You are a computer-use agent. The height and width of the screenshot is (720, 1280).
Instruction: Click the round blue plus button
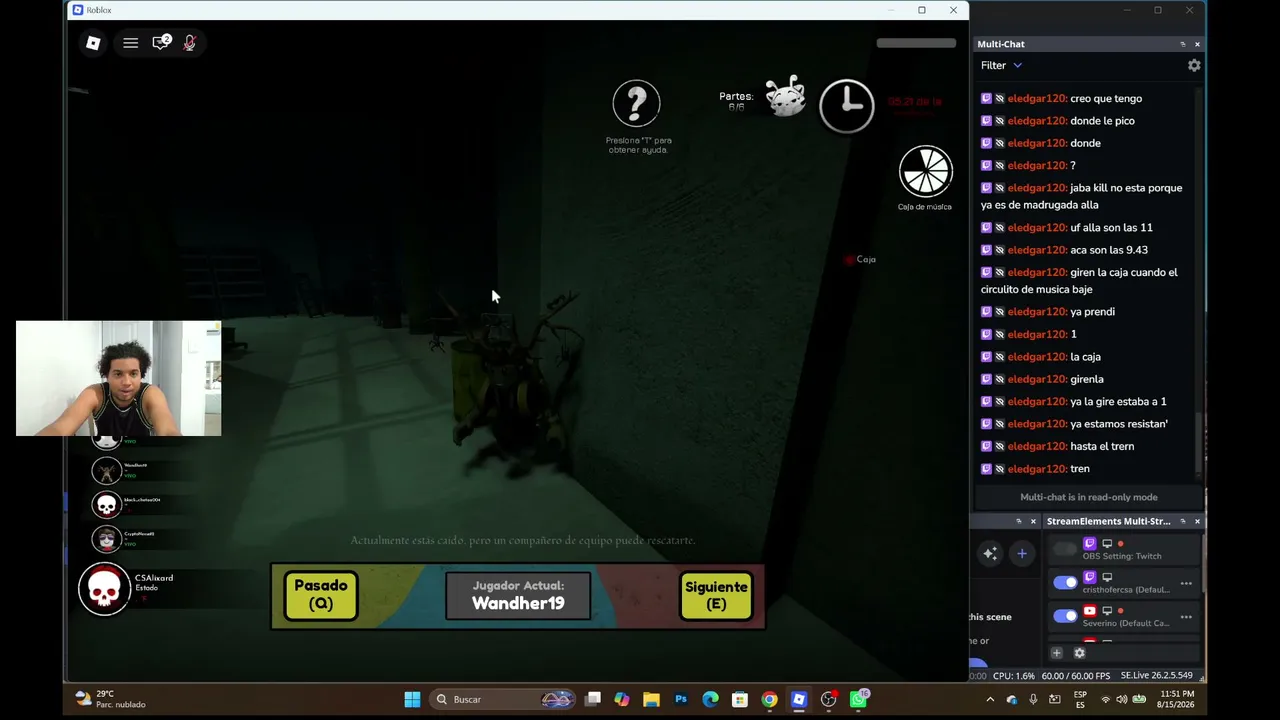[1022, 553]
